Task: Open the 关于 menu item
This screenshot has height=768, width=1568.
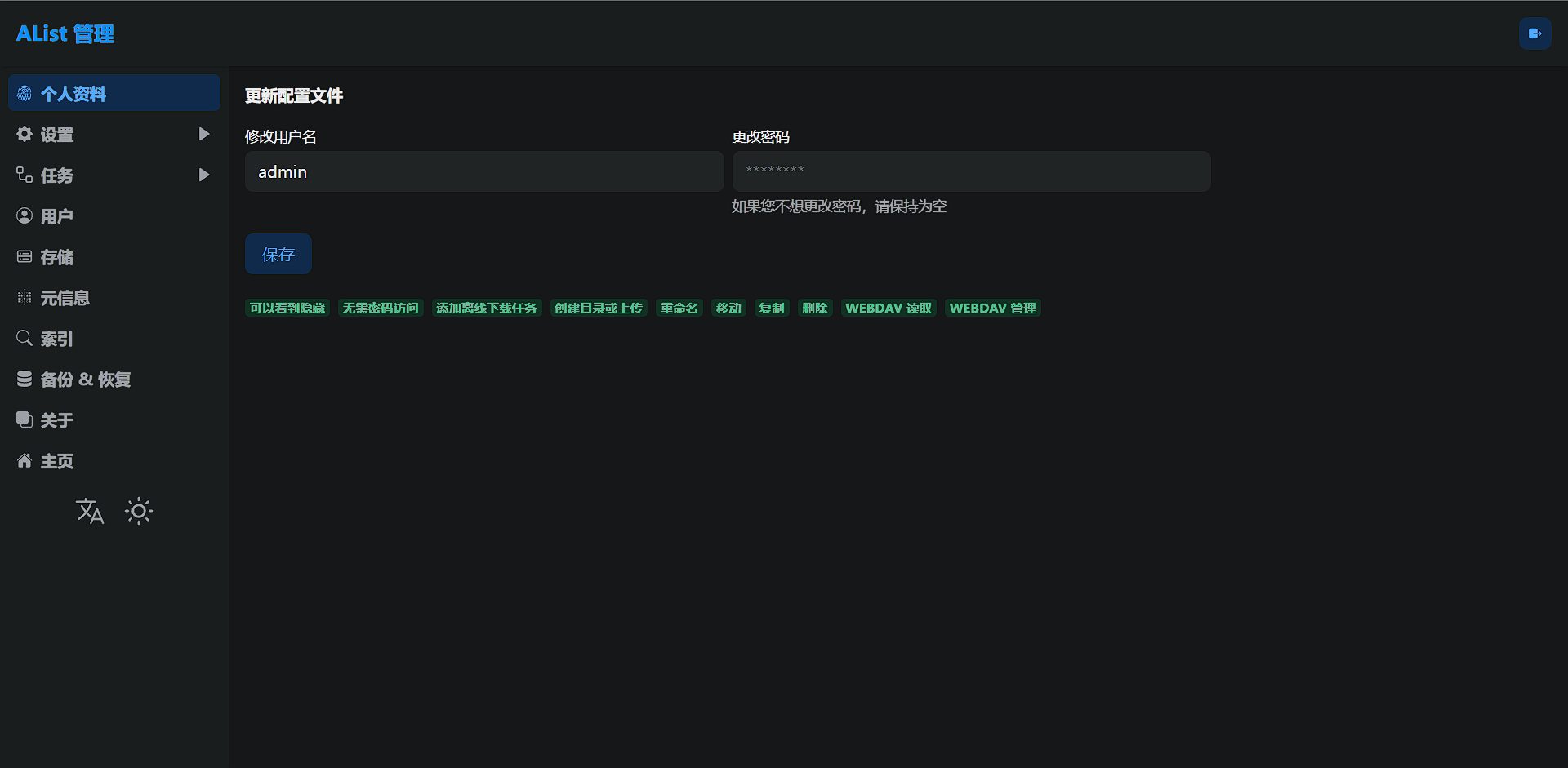Action: point(57,420)
